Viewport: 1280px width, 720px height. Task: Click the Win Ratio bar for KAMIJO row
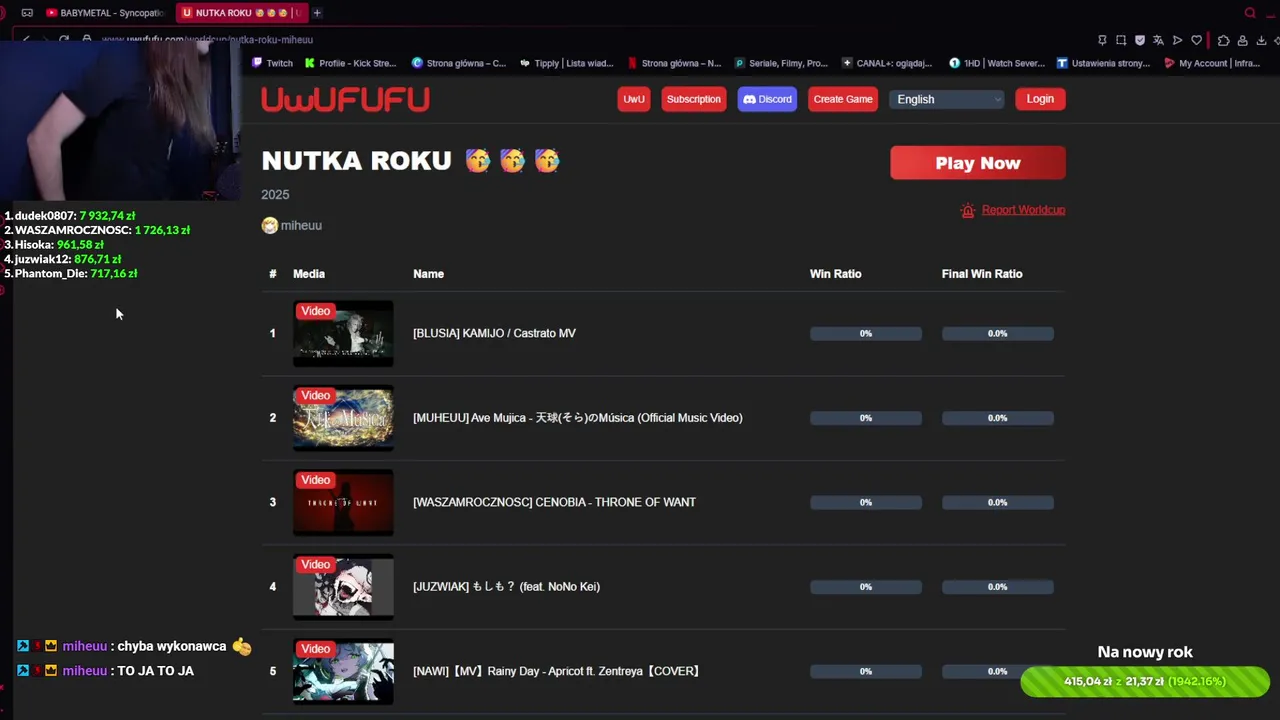[x=866, y=333]
